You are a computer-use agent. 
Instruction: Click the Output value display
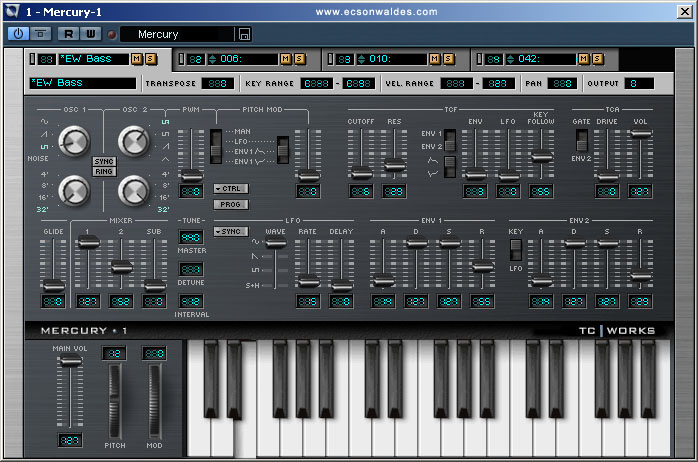coord(639,83)
